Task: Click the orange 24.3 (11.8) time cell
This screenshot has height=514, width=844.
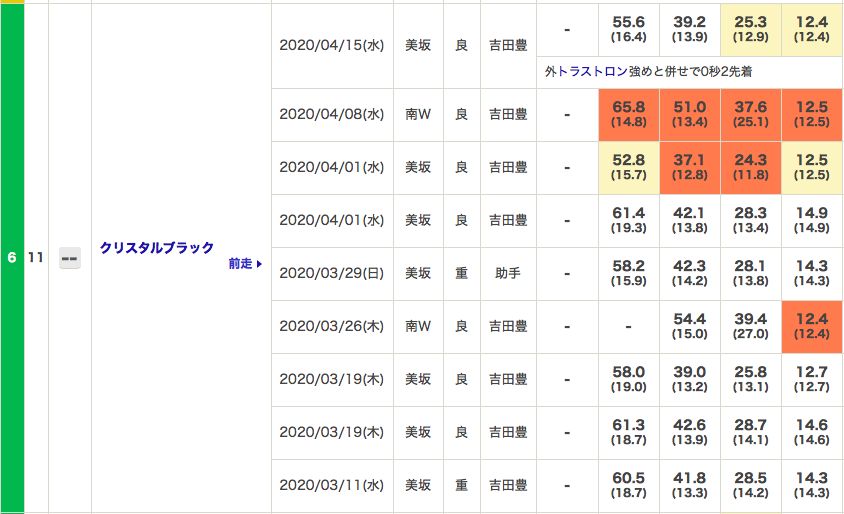Action: 751,167
